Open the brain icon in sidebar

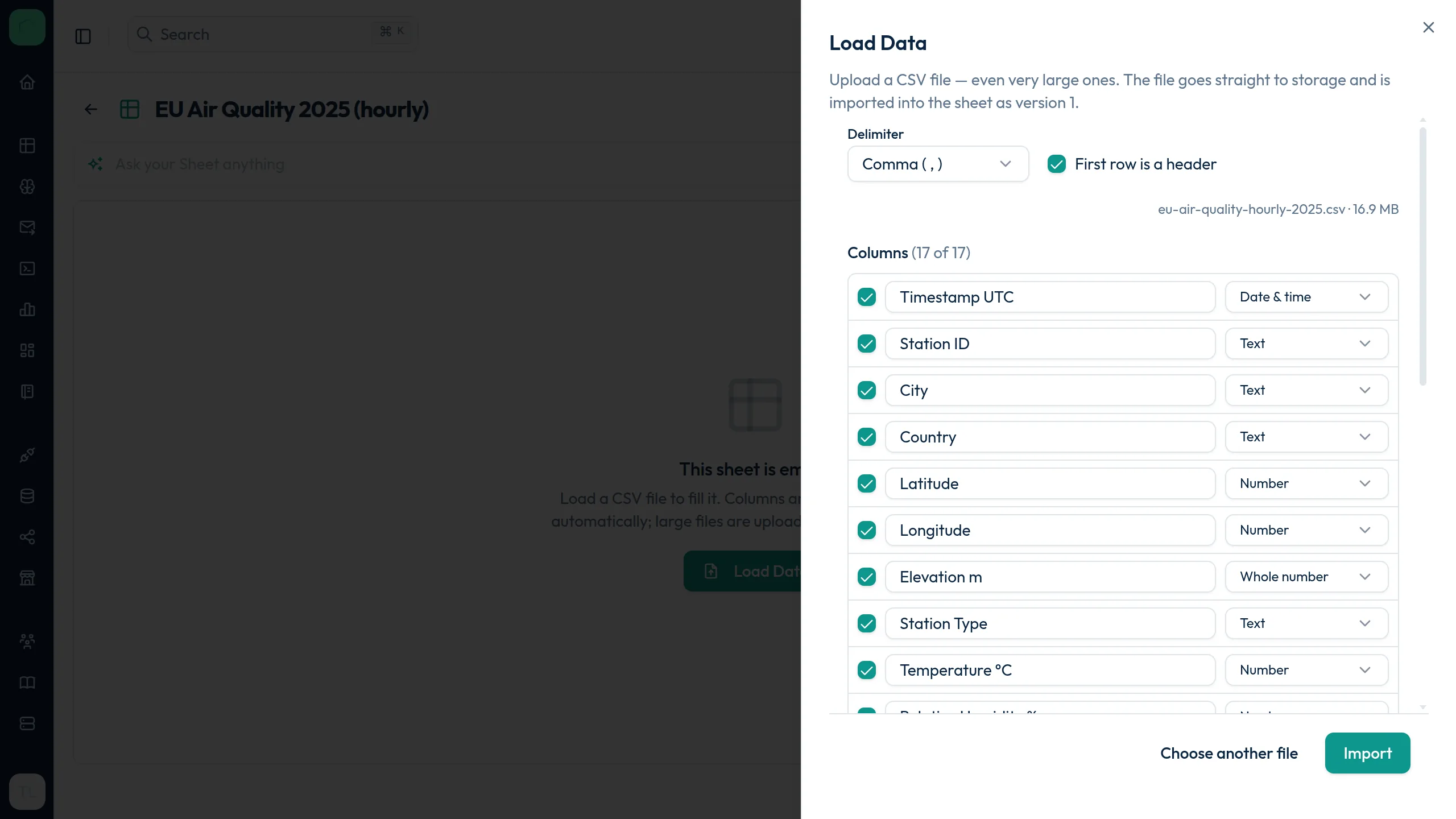(27, 187)
